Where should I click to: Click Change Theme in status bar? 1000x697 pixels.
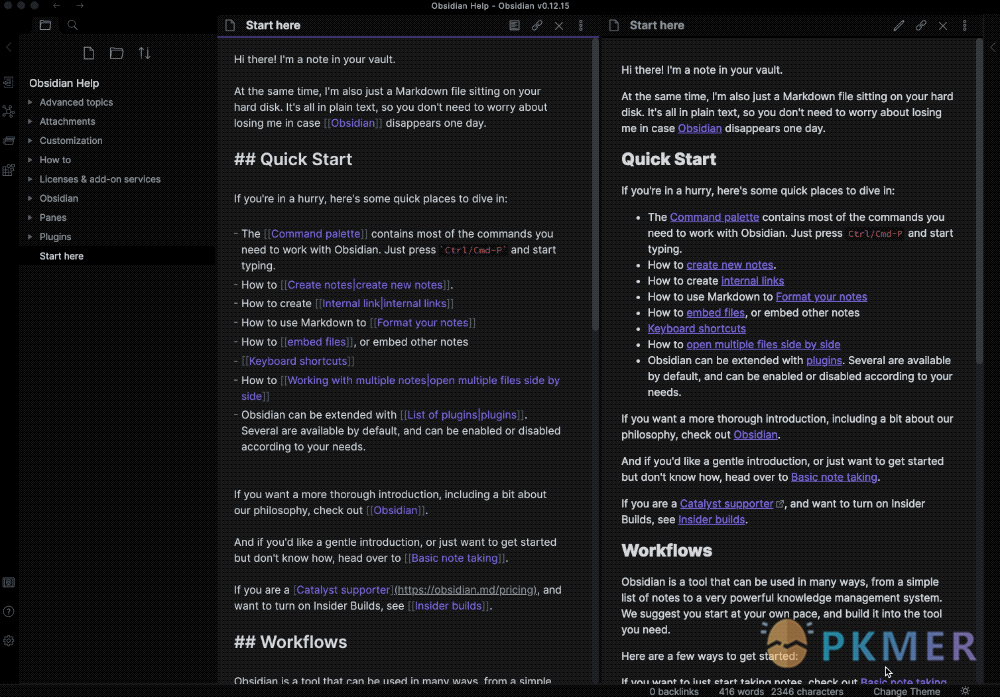[906, 691]
